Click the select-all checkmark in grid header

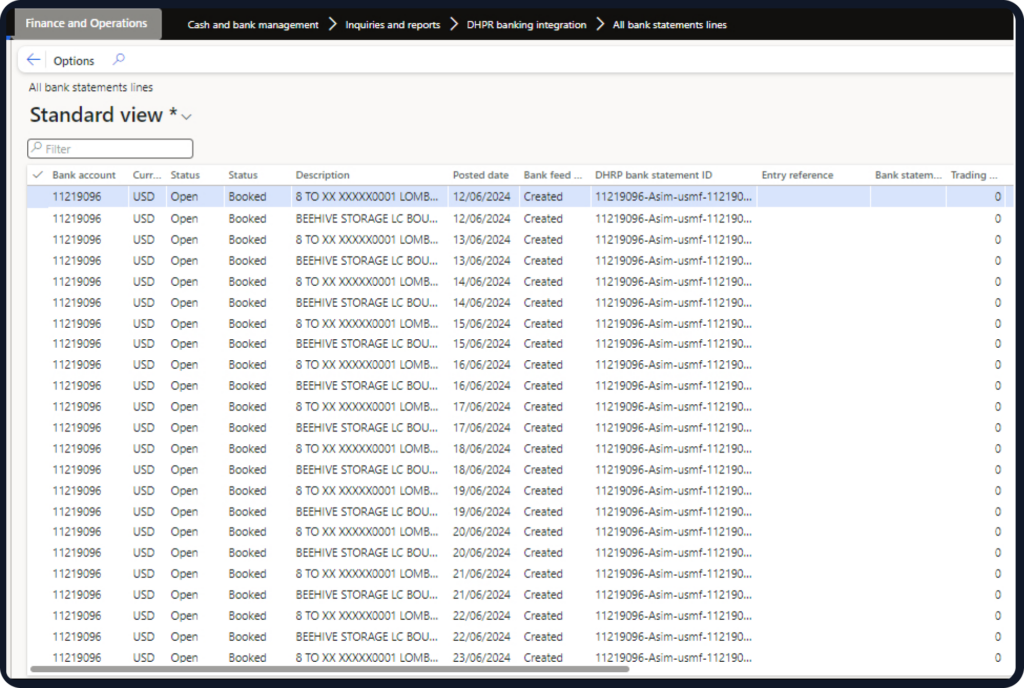coord(37,175)
